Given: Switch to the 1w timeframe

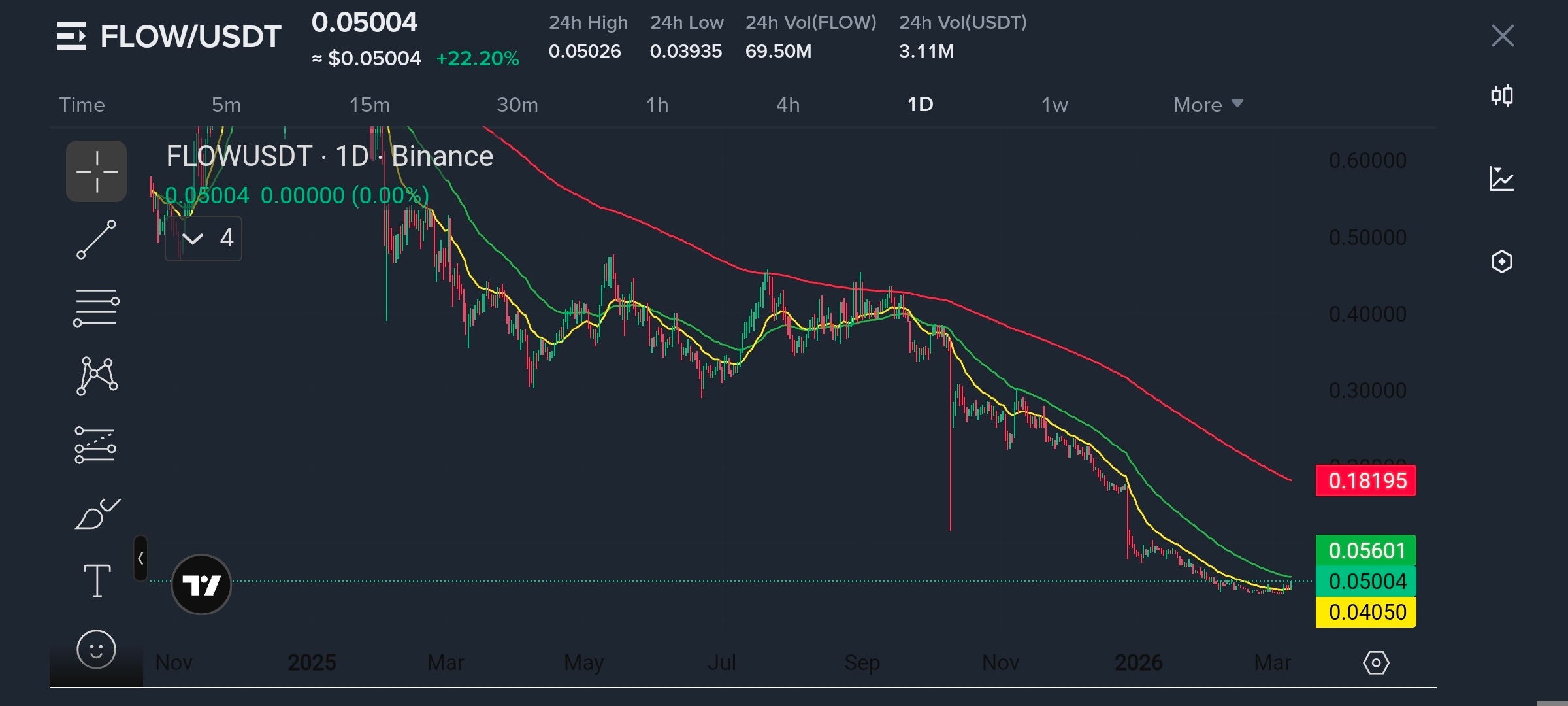Looking at the screenshot, I should coord(1054,105).
